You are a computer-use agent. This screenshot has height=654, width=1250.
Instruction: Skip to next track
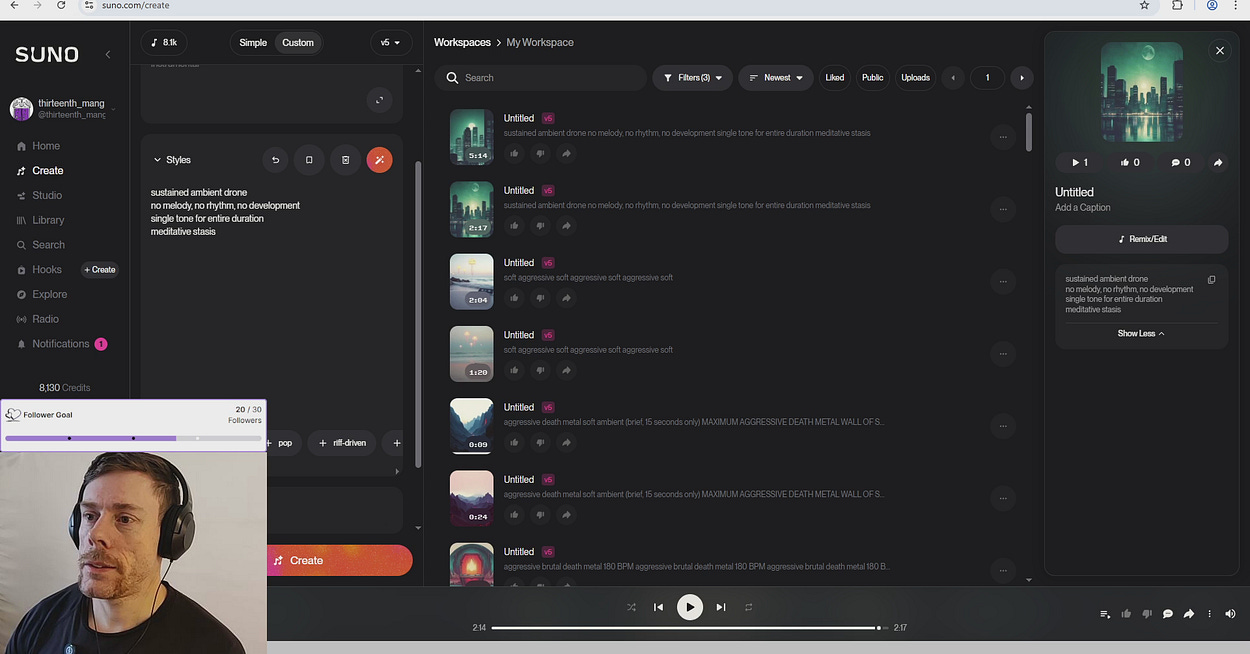pos(721,607)
